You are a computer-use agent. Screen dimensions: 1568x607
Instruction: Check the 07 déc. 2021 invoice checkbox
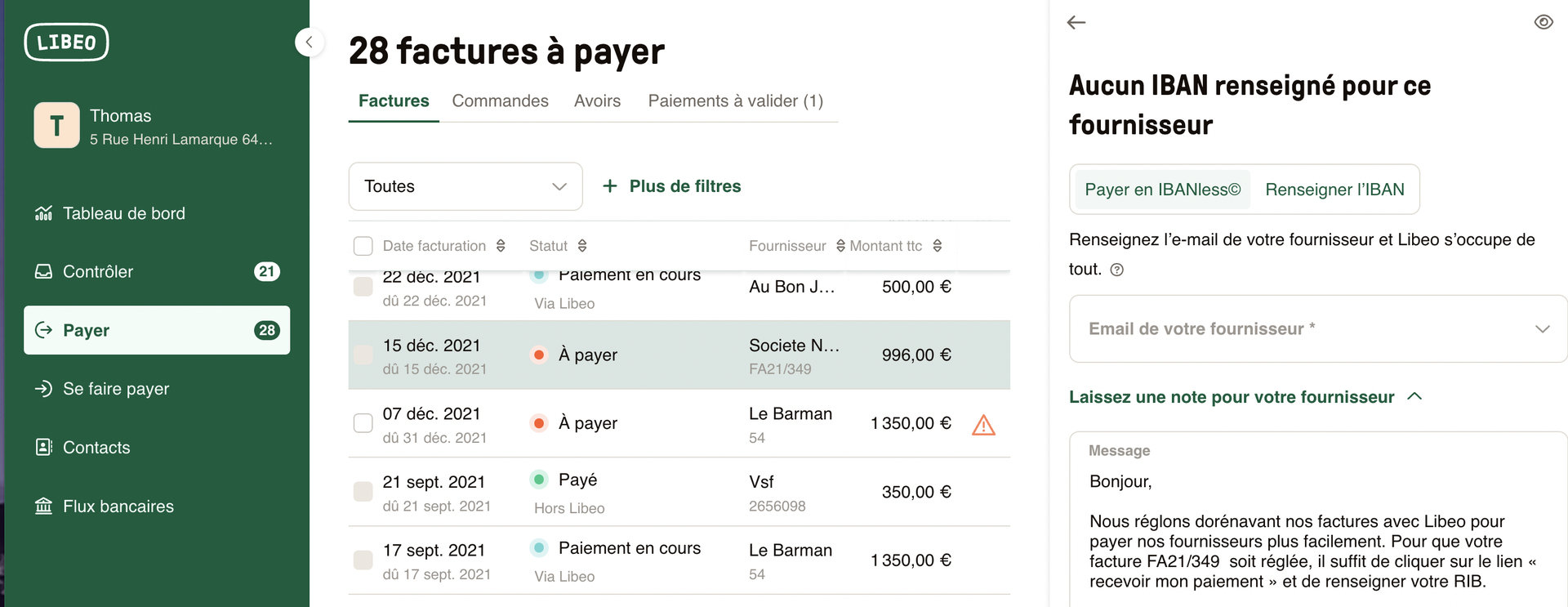(x=363, y=423)
